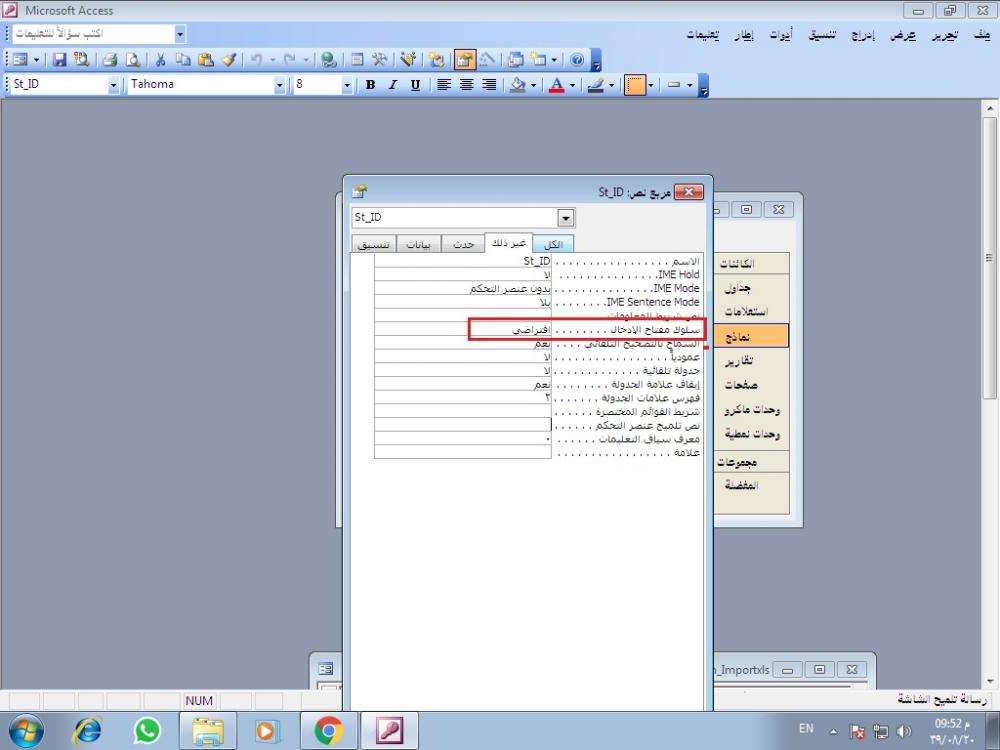Open WhatsApp from the taskbar

tap(147, 731)
